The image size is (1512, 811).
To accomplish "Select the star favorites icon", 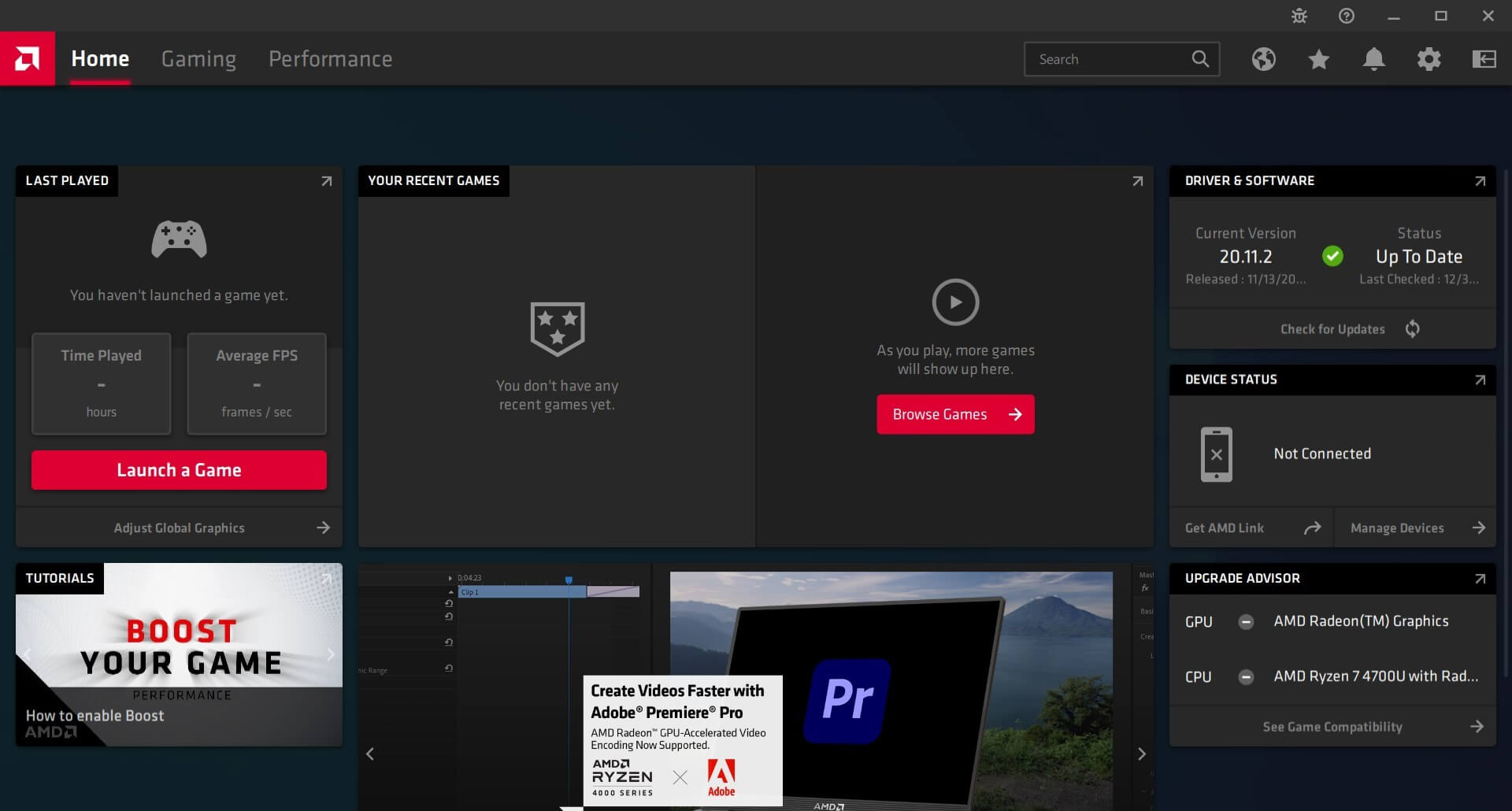I will (1318, 59).
